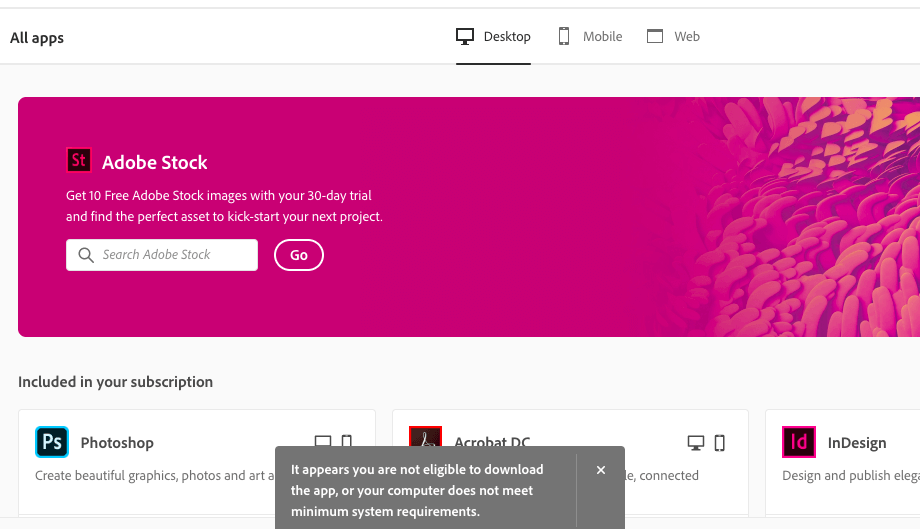Screen dimensions: 920x529
Task: Click the InDesign app title
Action: pos(857,443)
